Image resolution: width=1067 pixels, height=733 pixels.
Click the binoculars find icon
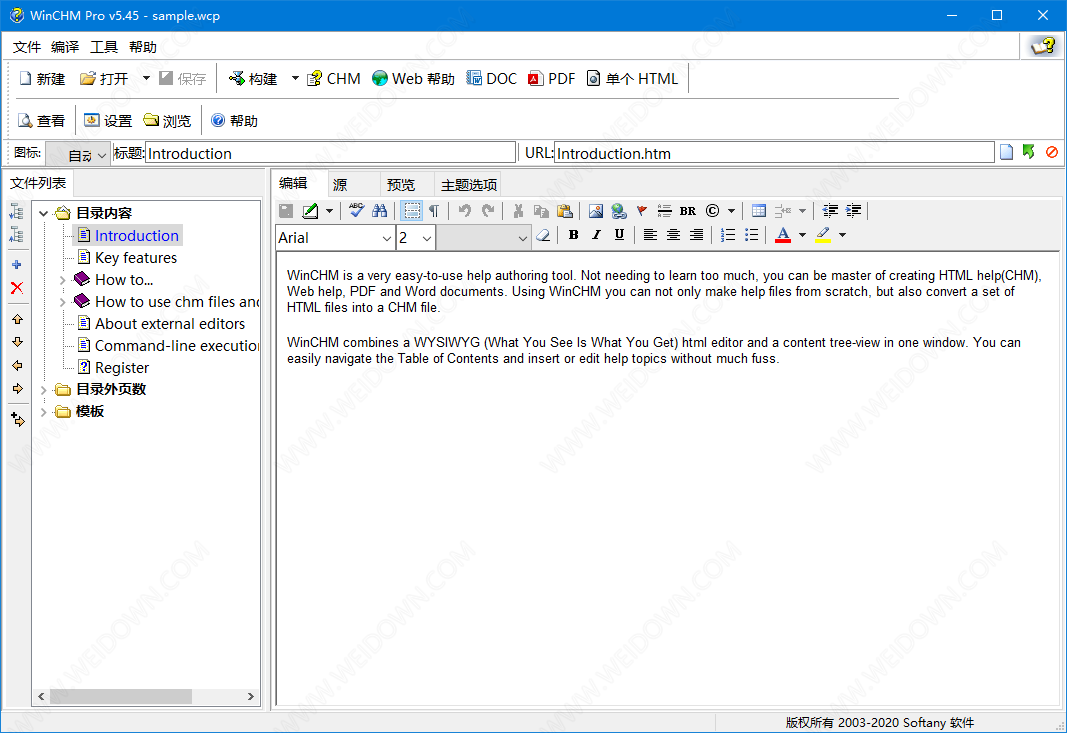379,211
